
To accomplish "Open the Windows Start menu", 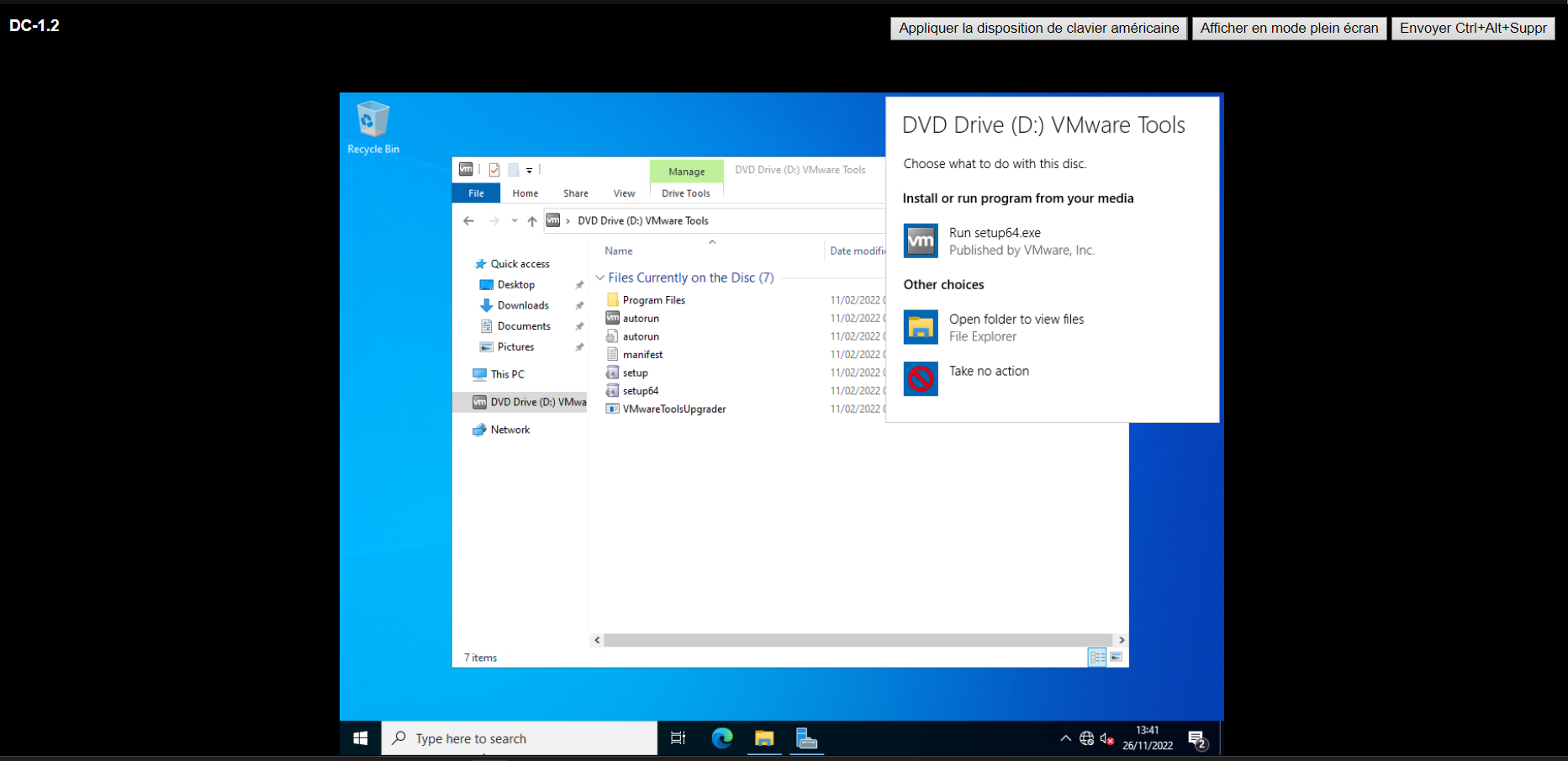I will click(x=361, y=738).
